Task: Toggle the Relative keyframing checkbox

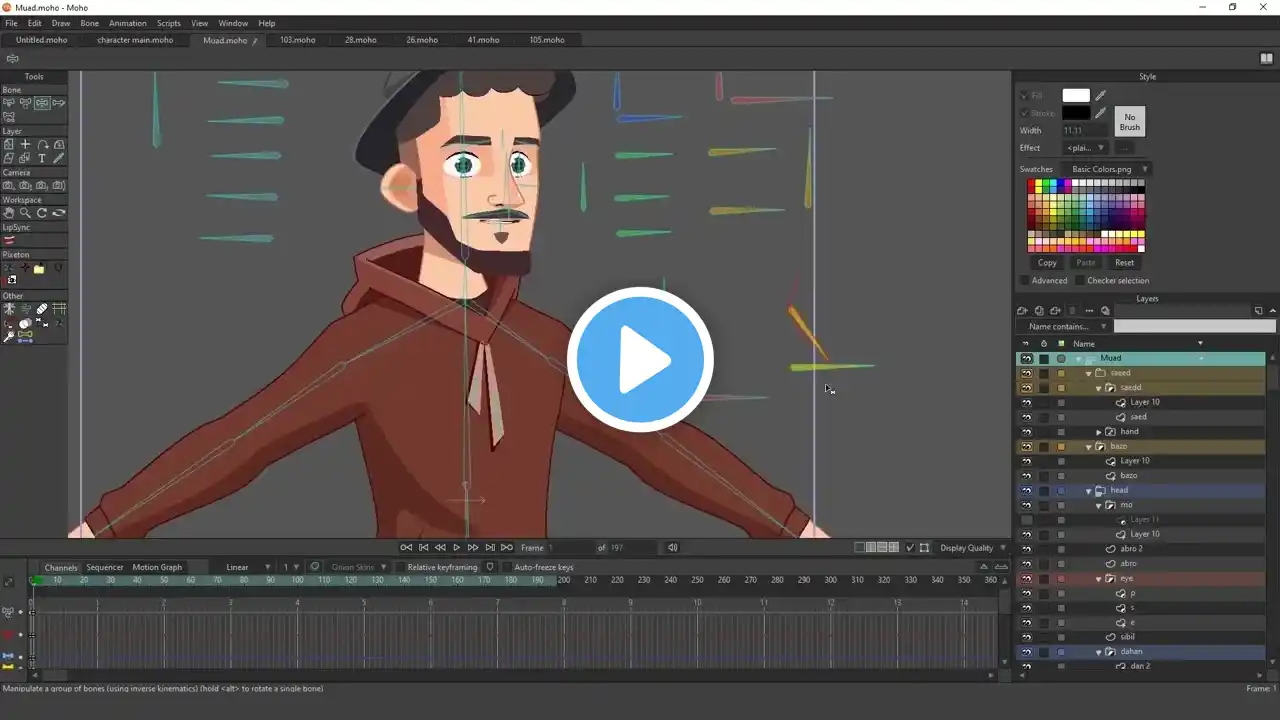Action: [x=400, y=568]
